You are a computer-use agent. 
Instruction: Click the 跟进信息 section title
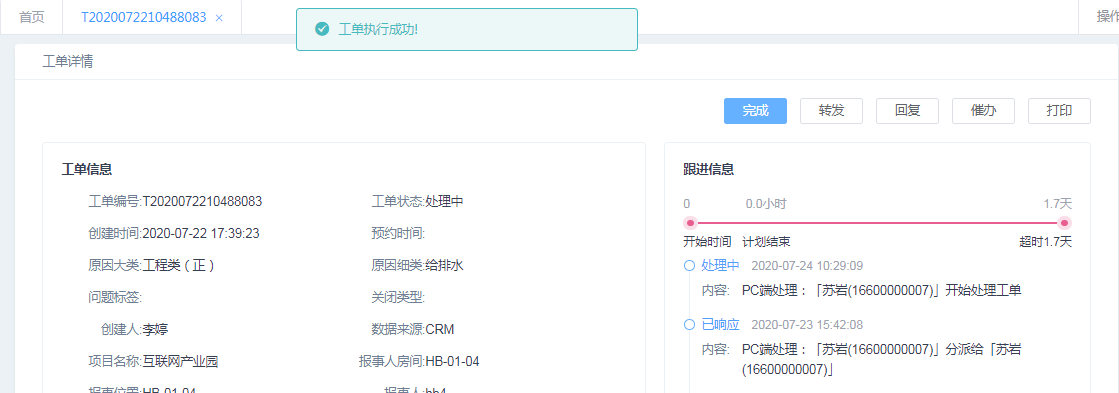click(x=709, y=170)
